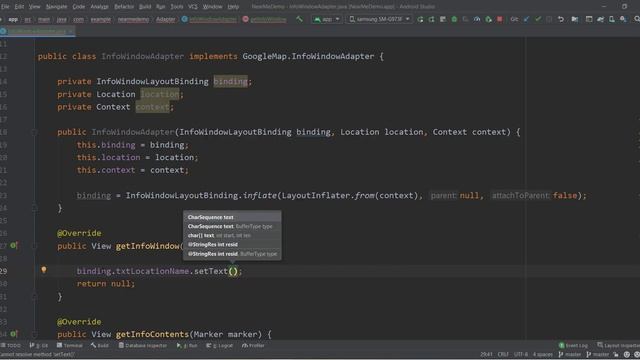Open the VCS menu

point(193,7)
